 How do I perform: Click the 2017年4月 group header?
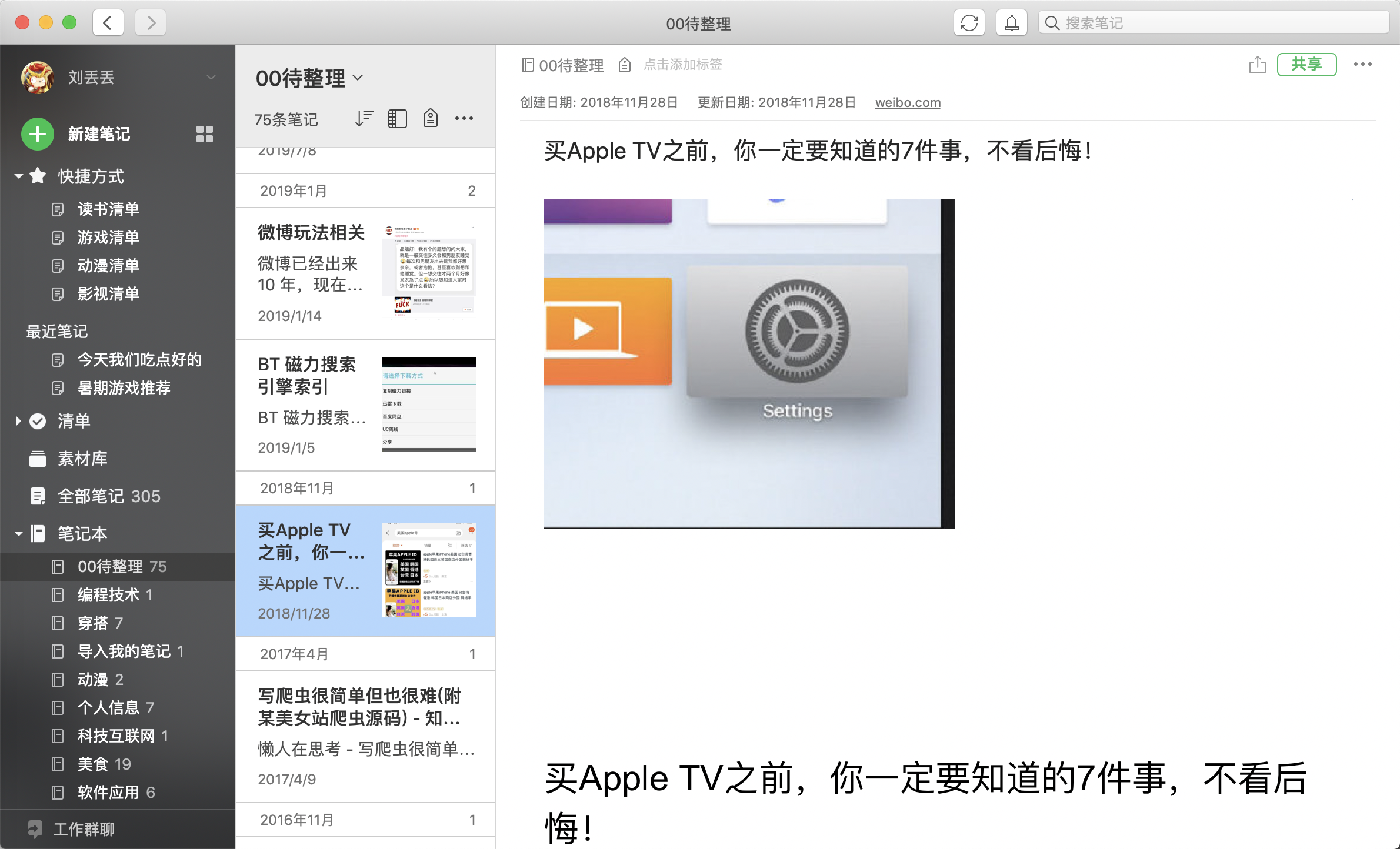tap(365, 654)
